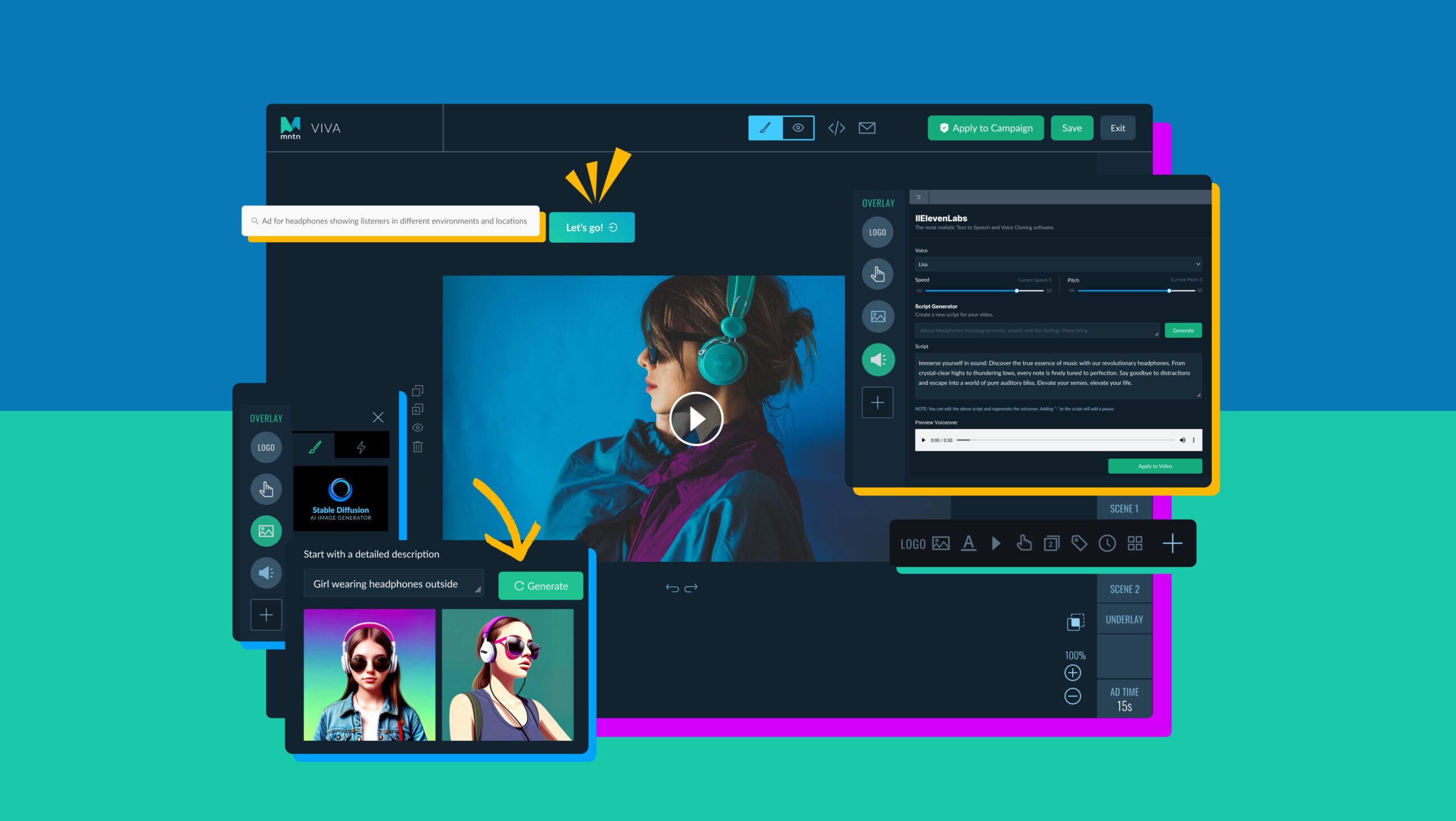Click the clock icon in the scene toolbar
1456x821 pixels.
(1107, 544)
